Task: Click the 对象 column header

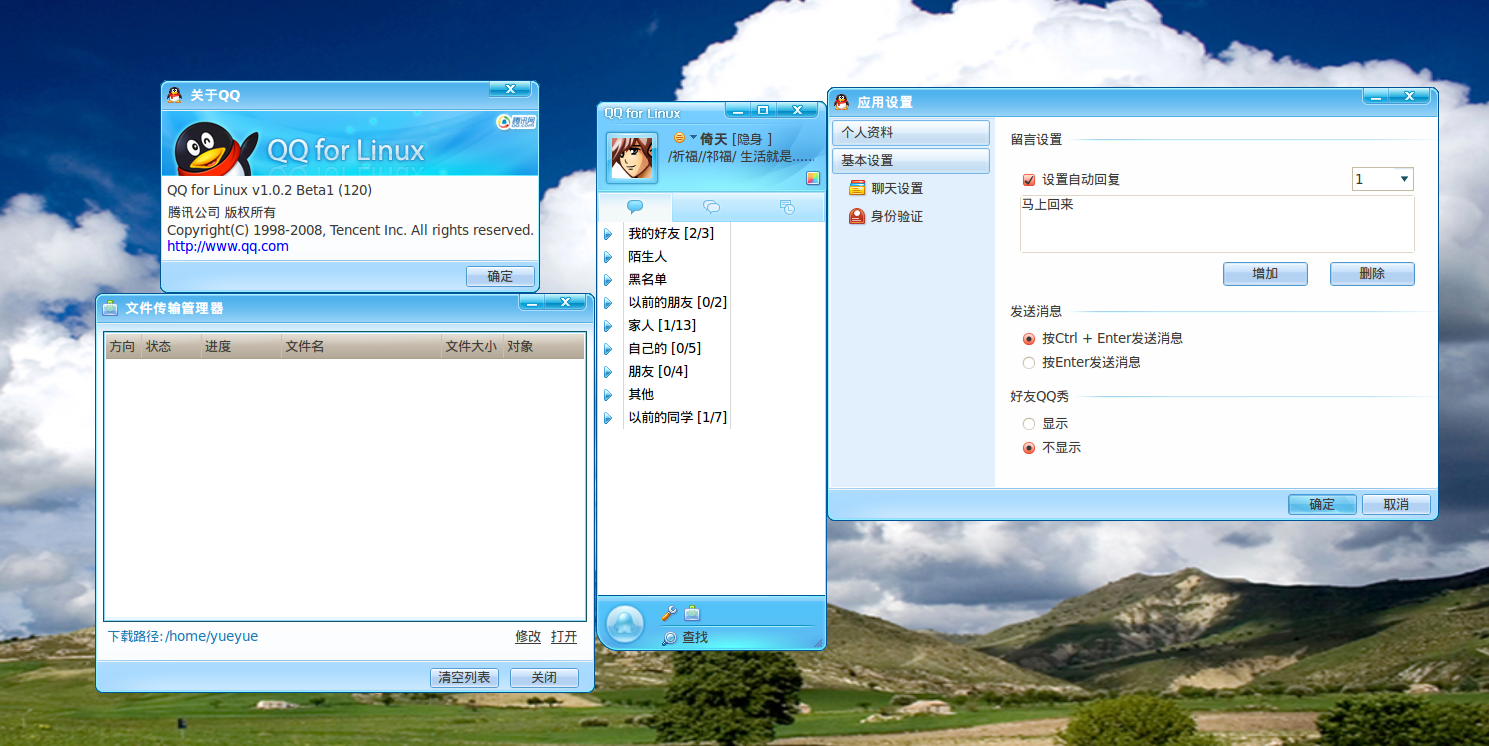Action: (x=543, y=346)
